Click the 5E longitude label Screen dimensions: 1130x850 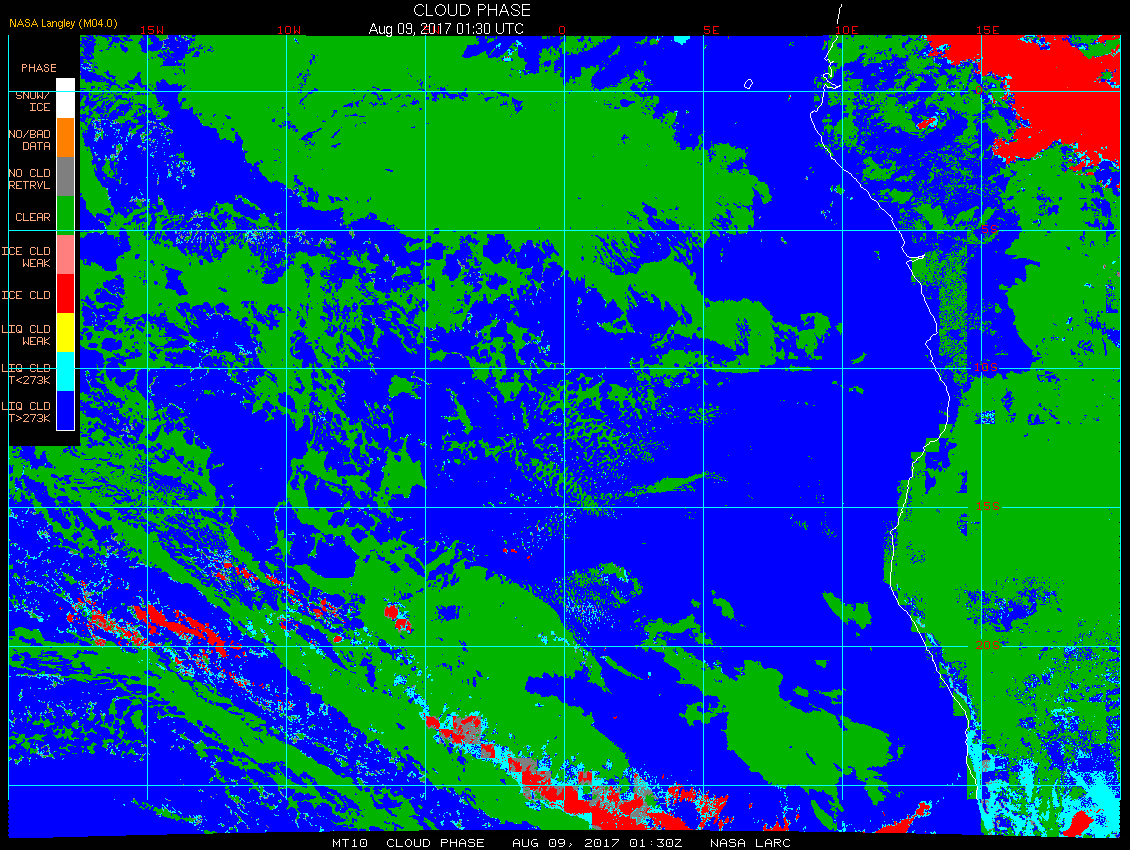pos(711,30)
